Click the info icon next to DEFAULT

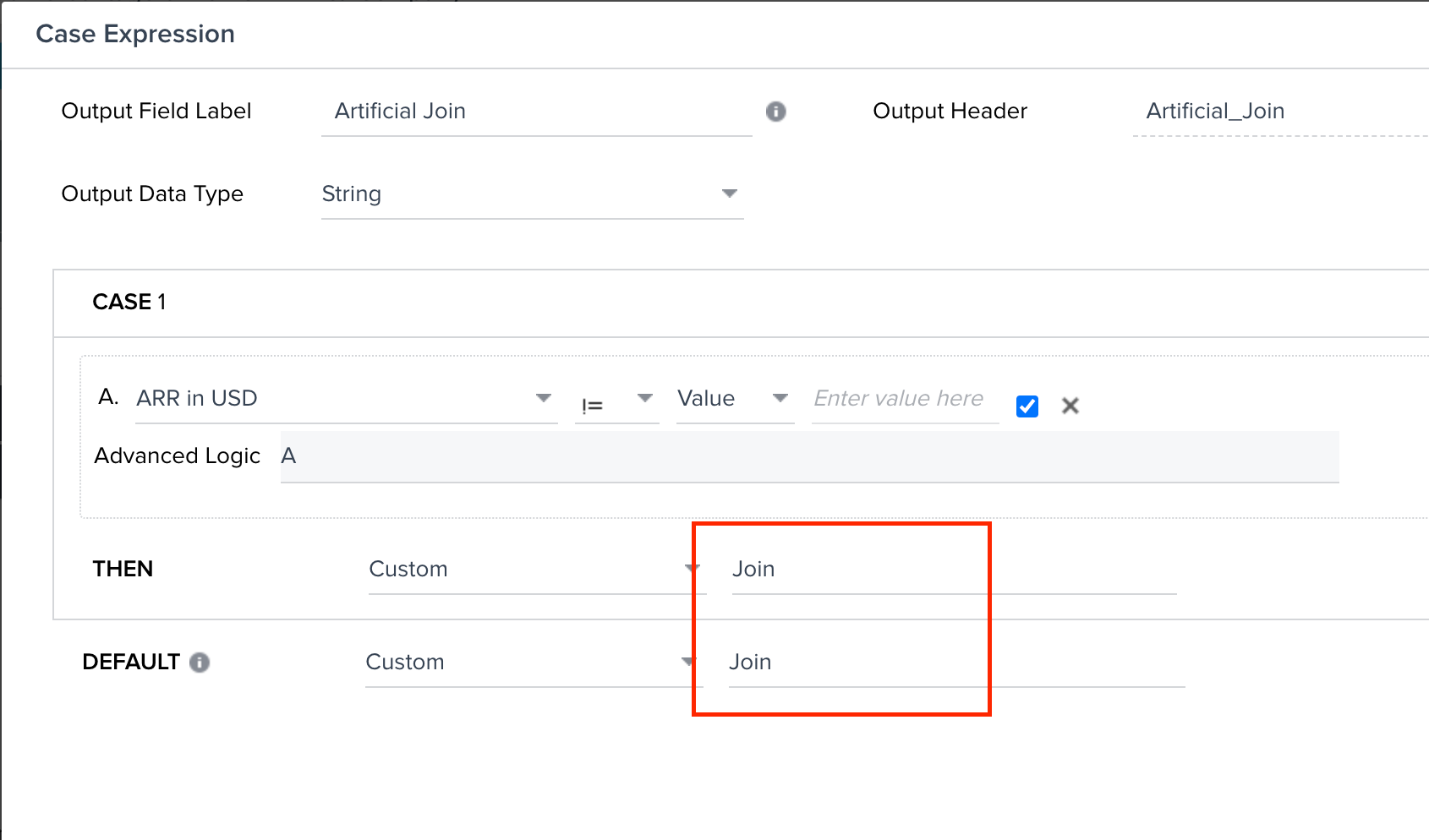pos(200,663)
